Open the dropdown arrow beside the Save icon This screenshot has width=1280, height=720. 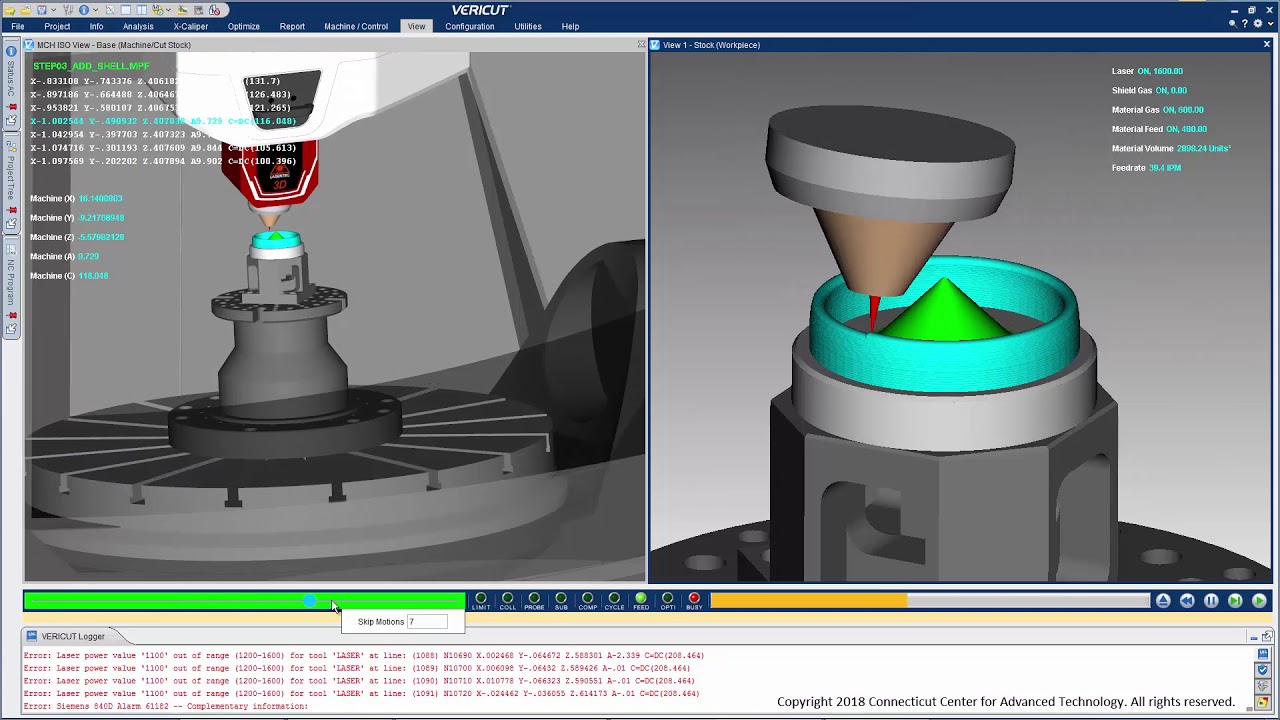tap(53, 10)
